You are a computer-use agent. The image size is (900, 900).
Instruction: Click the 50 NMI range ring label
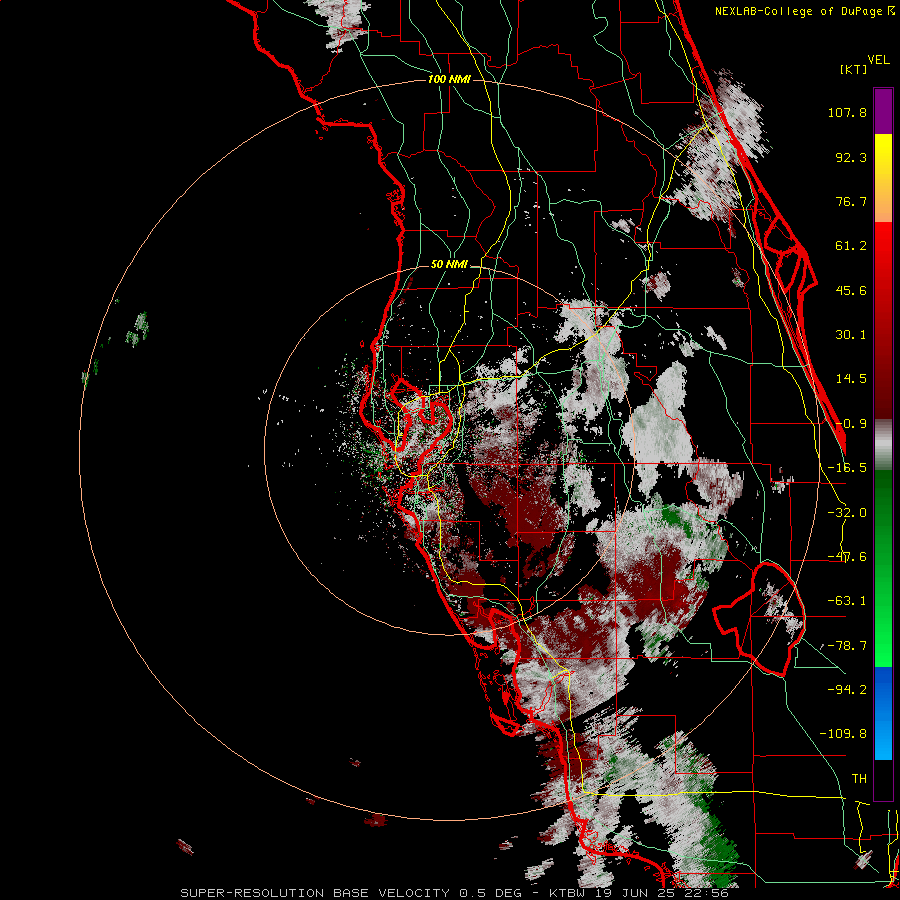coord(449,265)
